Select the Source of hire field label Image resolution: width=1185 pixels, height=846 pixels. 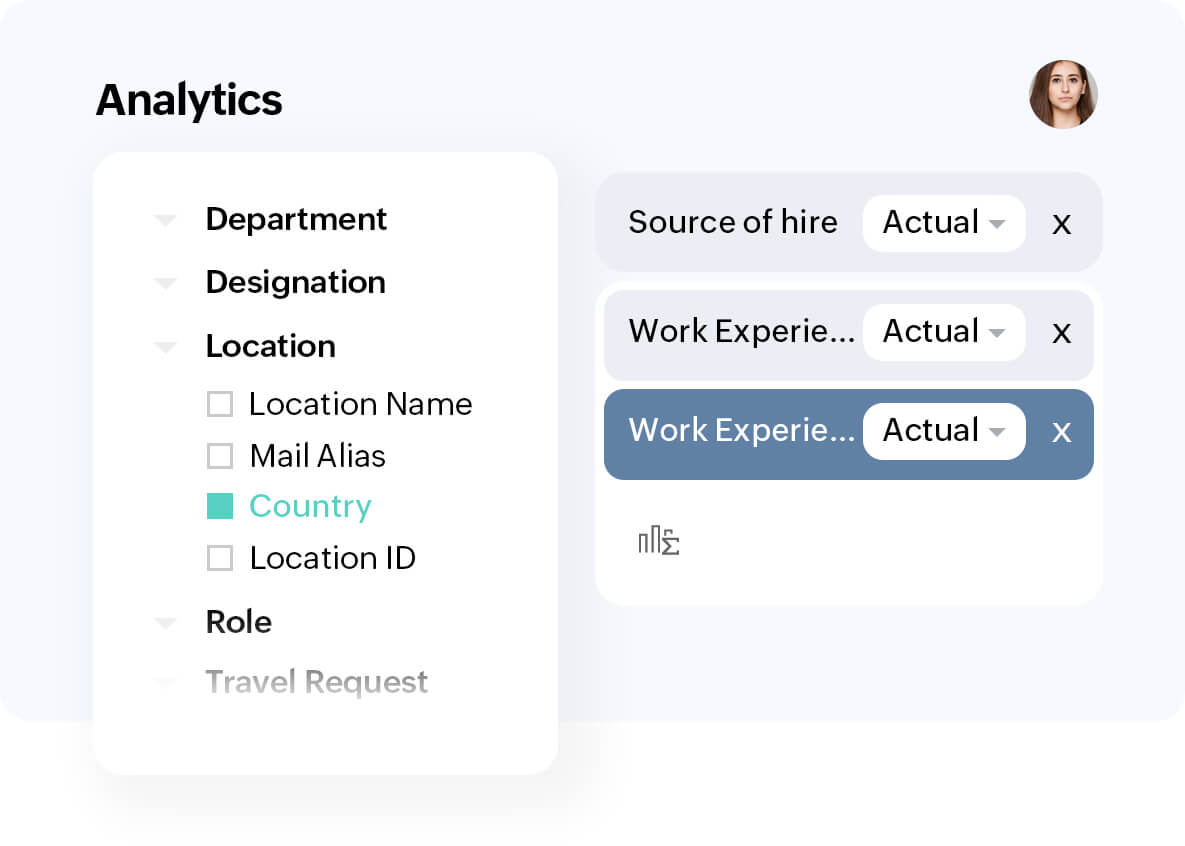click(732, 222)
